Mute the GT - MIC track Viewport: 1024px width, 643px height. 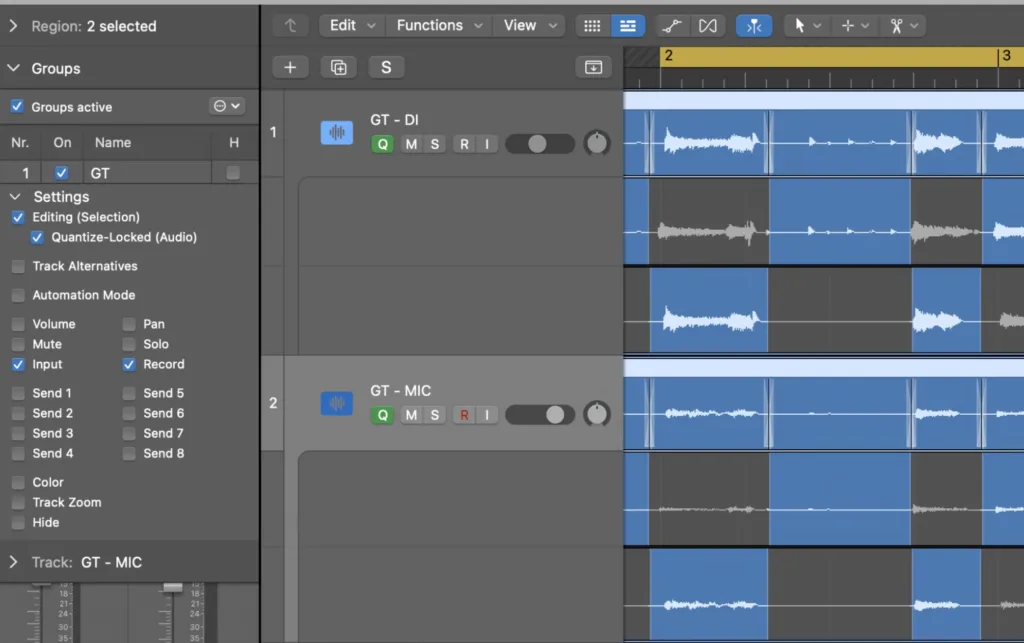[x=411, y=415]
